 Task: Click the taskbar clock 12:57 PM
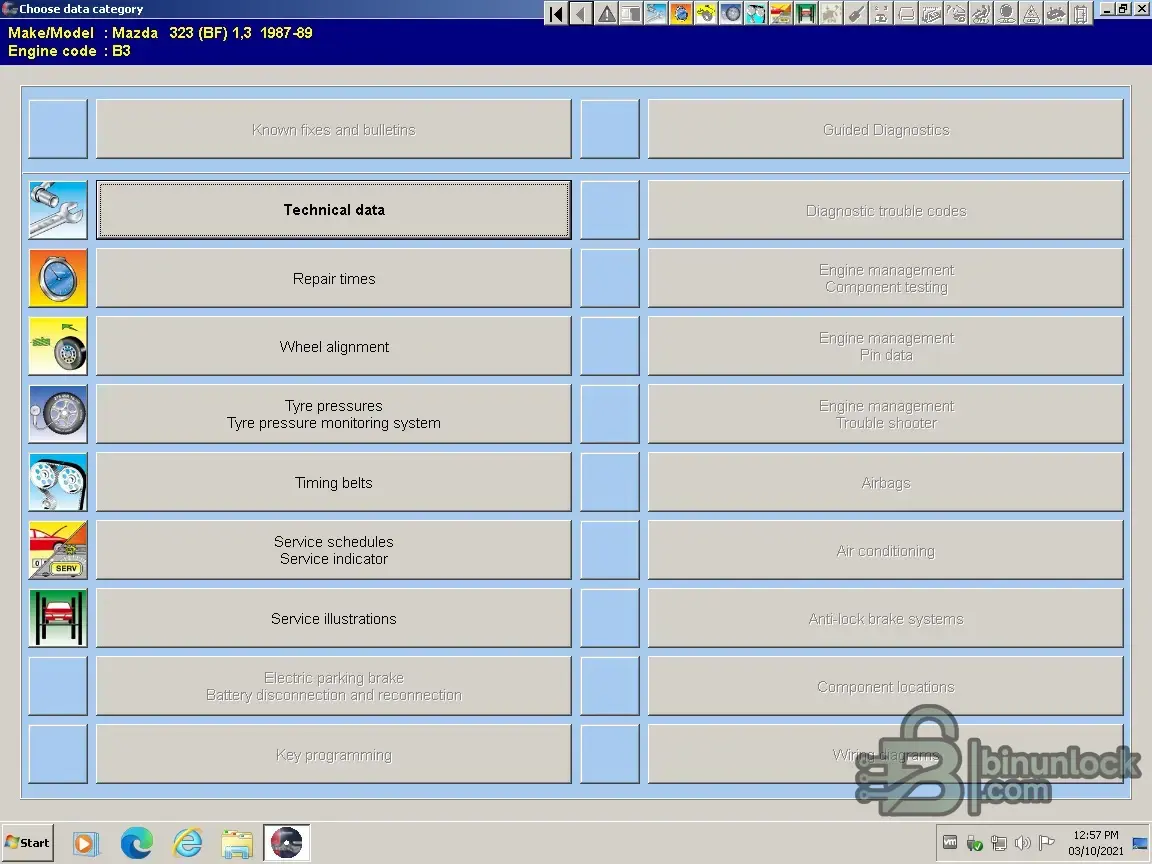pos(1095,835)
